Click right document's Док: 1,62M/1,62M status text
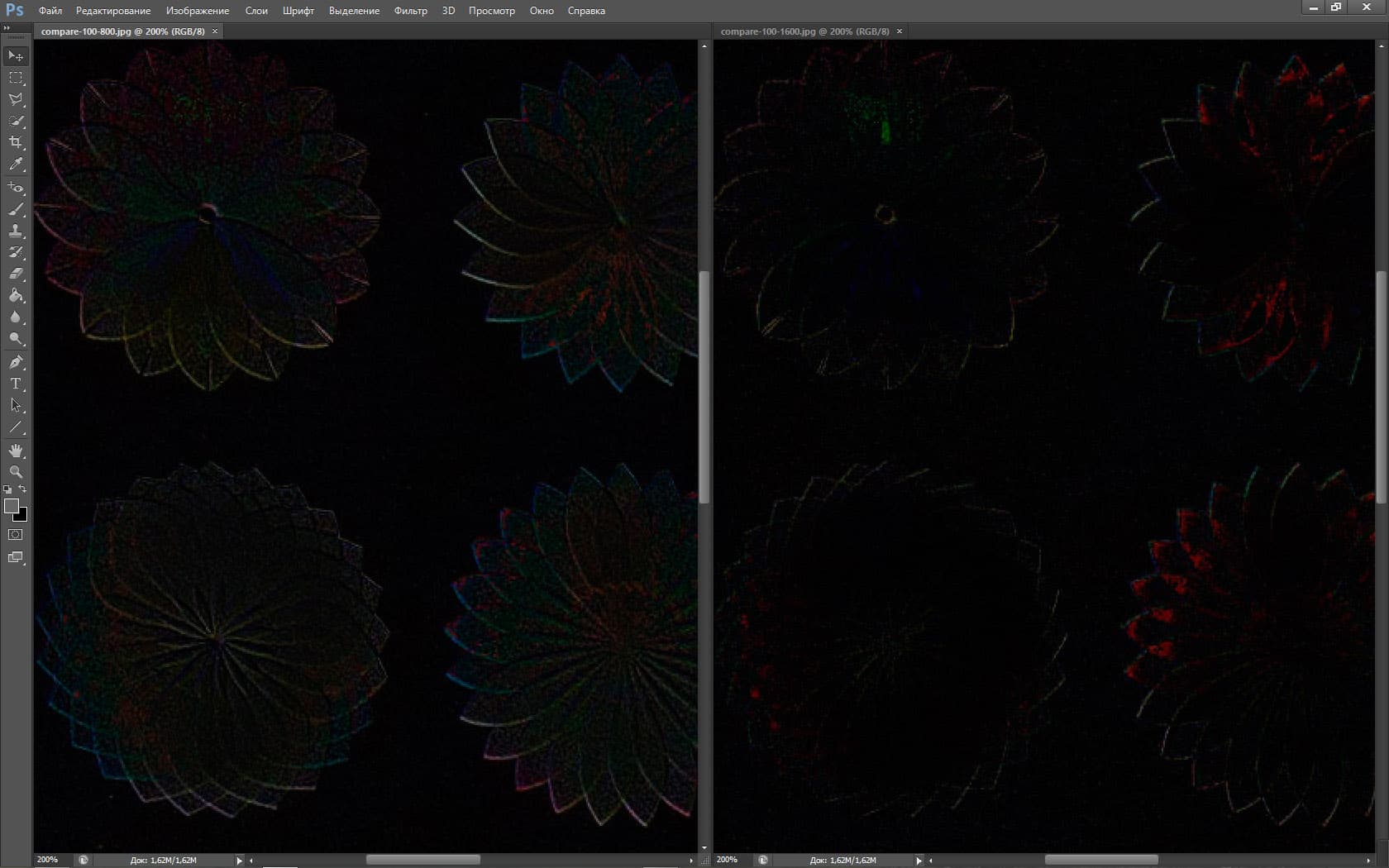 (842, 861)
